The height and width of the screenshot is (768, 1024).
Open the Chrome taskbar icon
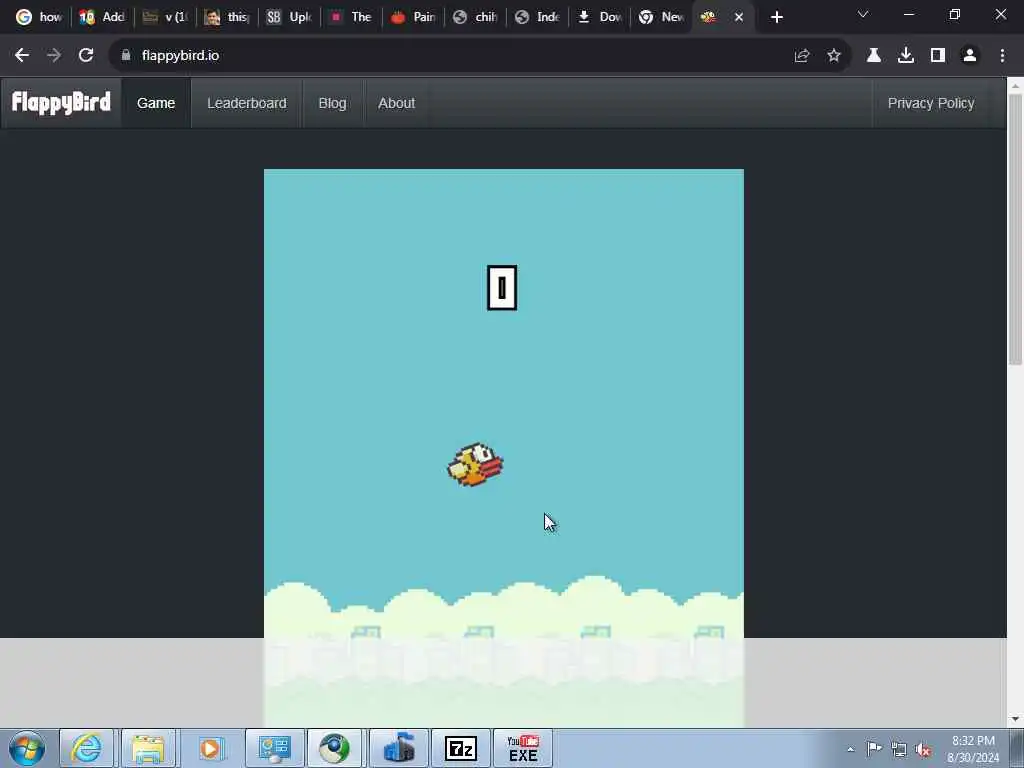(x=334, y=748)
